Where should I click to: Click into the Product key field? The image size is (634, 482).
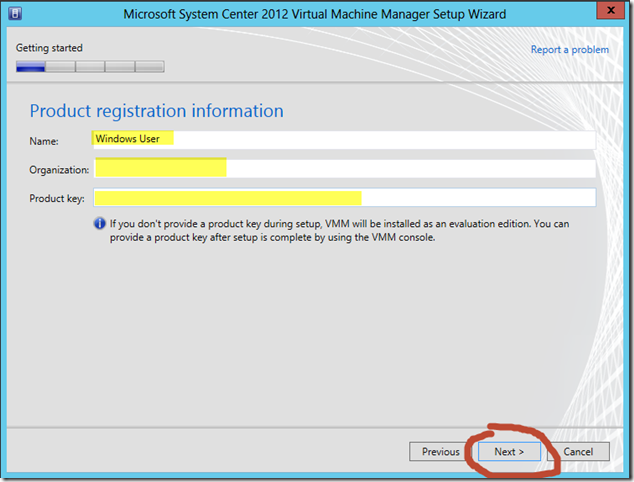tap(344, 197)
